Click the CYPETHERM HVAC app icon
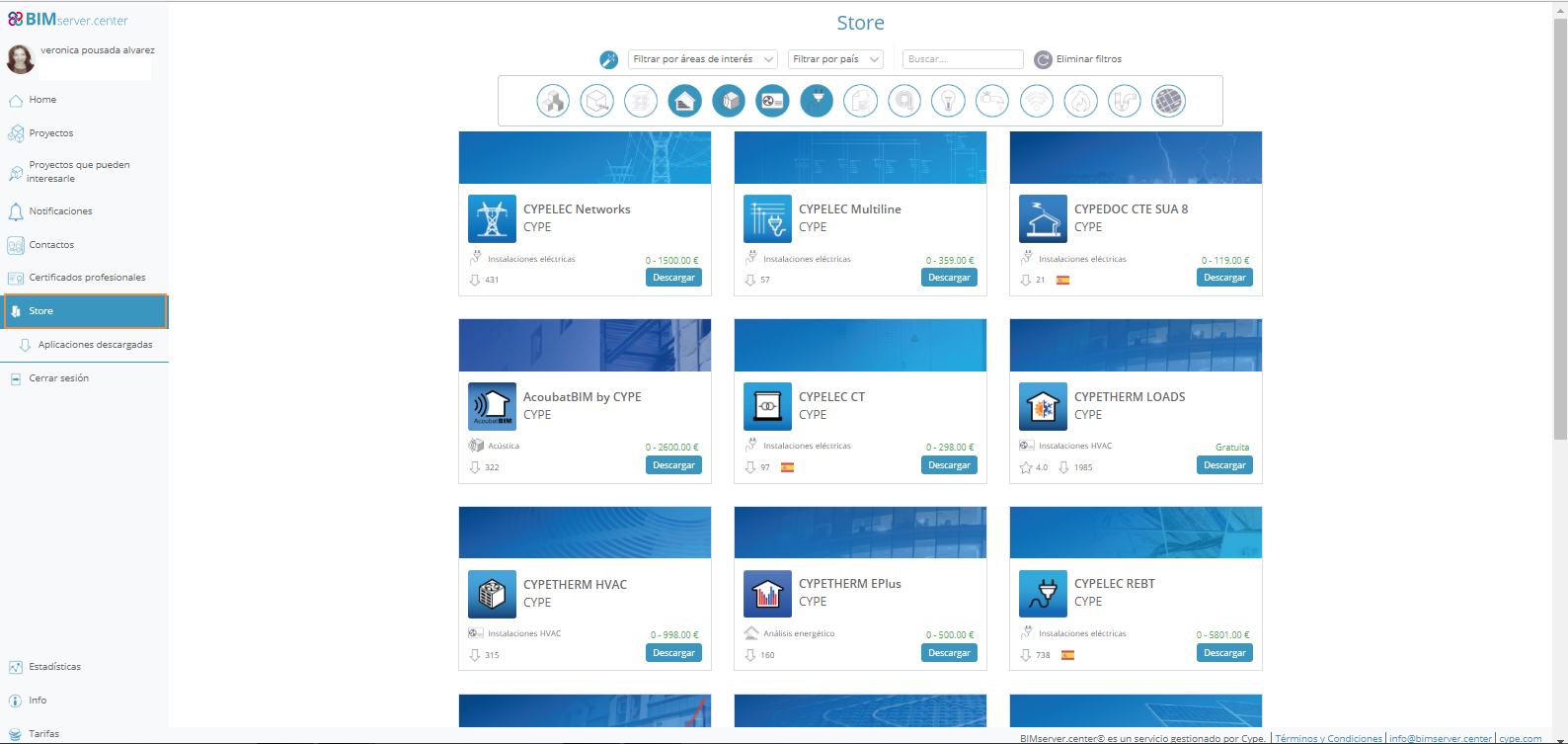The width and height of the screenshot is (1568, 744). coord(492,594)
